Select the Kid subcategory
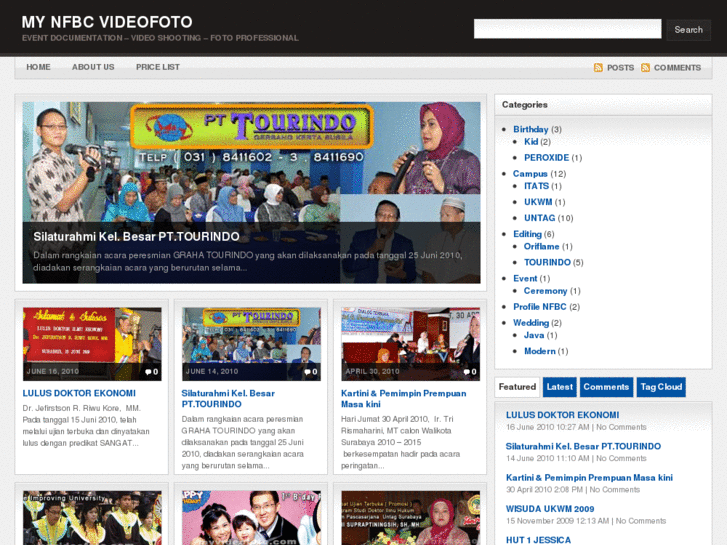 (531, 142)
